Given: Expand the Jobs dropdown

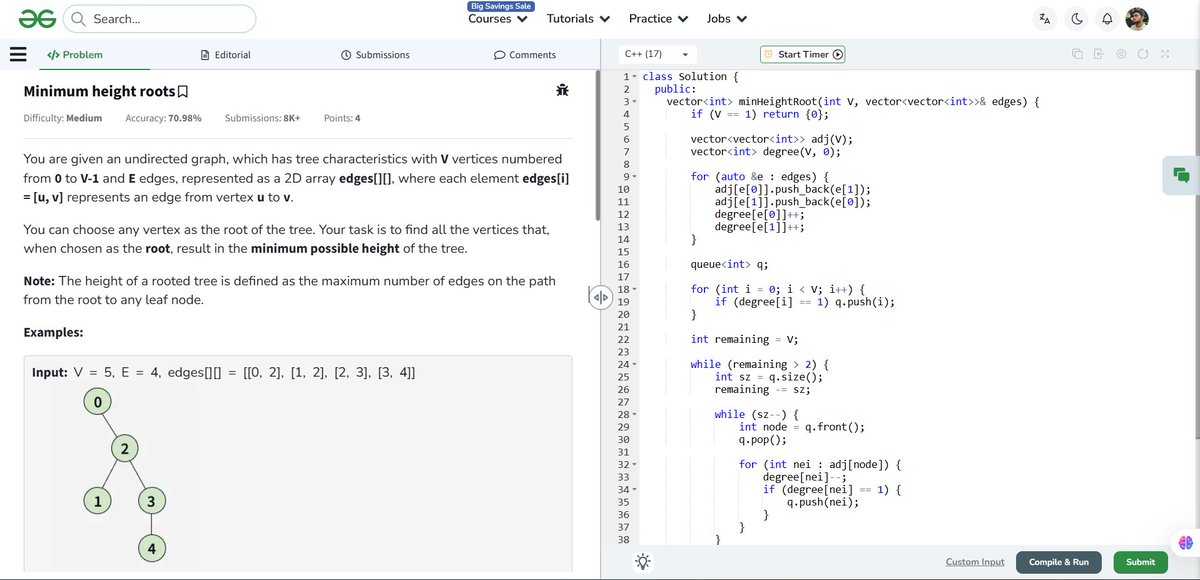Looking at the screenshot, I should click(726, 18).
